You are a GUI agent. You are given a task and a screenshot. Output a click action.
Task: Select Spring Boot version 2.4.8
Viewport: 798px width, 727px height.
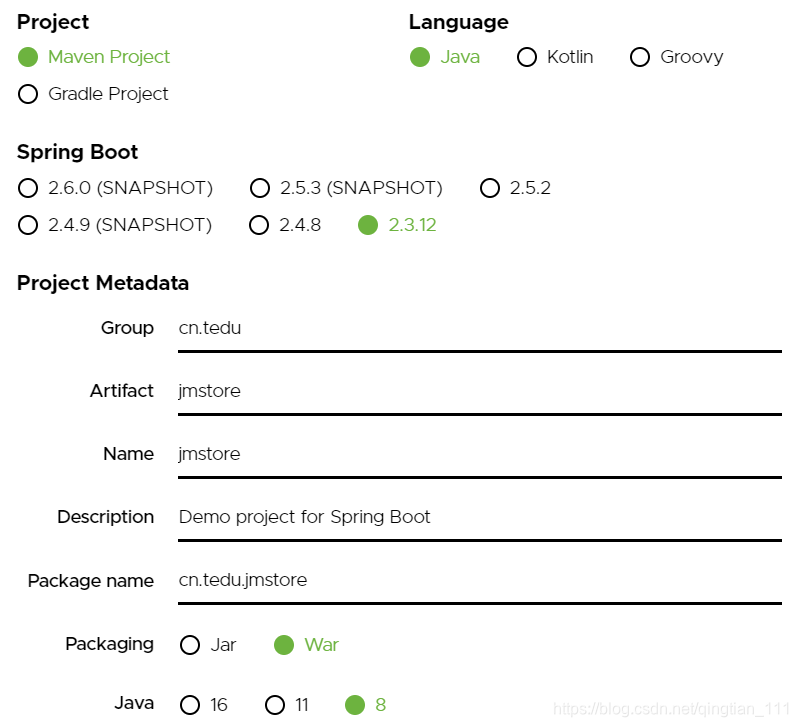[259, 225]
